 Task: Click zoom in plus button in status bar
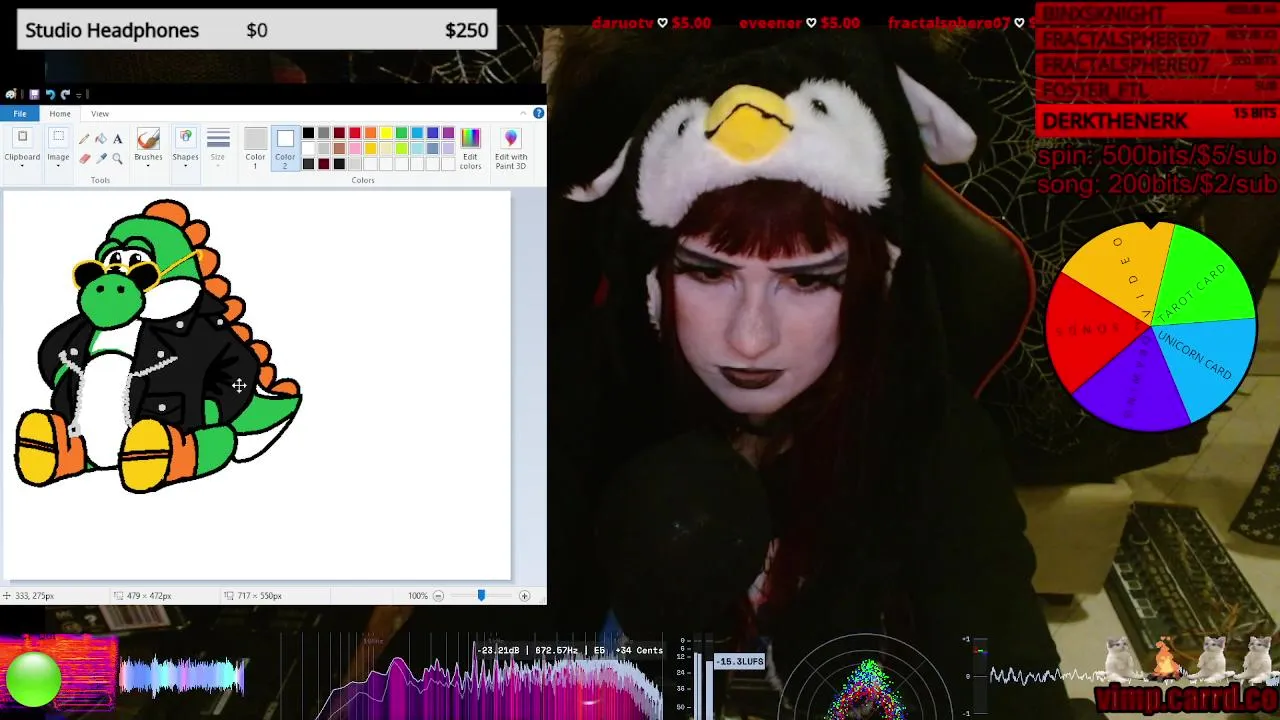524,596
